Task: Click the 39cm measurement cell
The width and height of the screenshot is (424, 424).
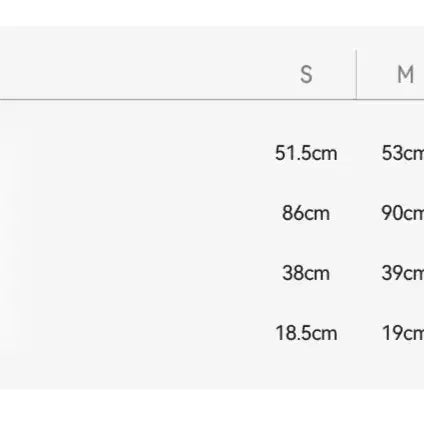Action: [x=403, y=273]
